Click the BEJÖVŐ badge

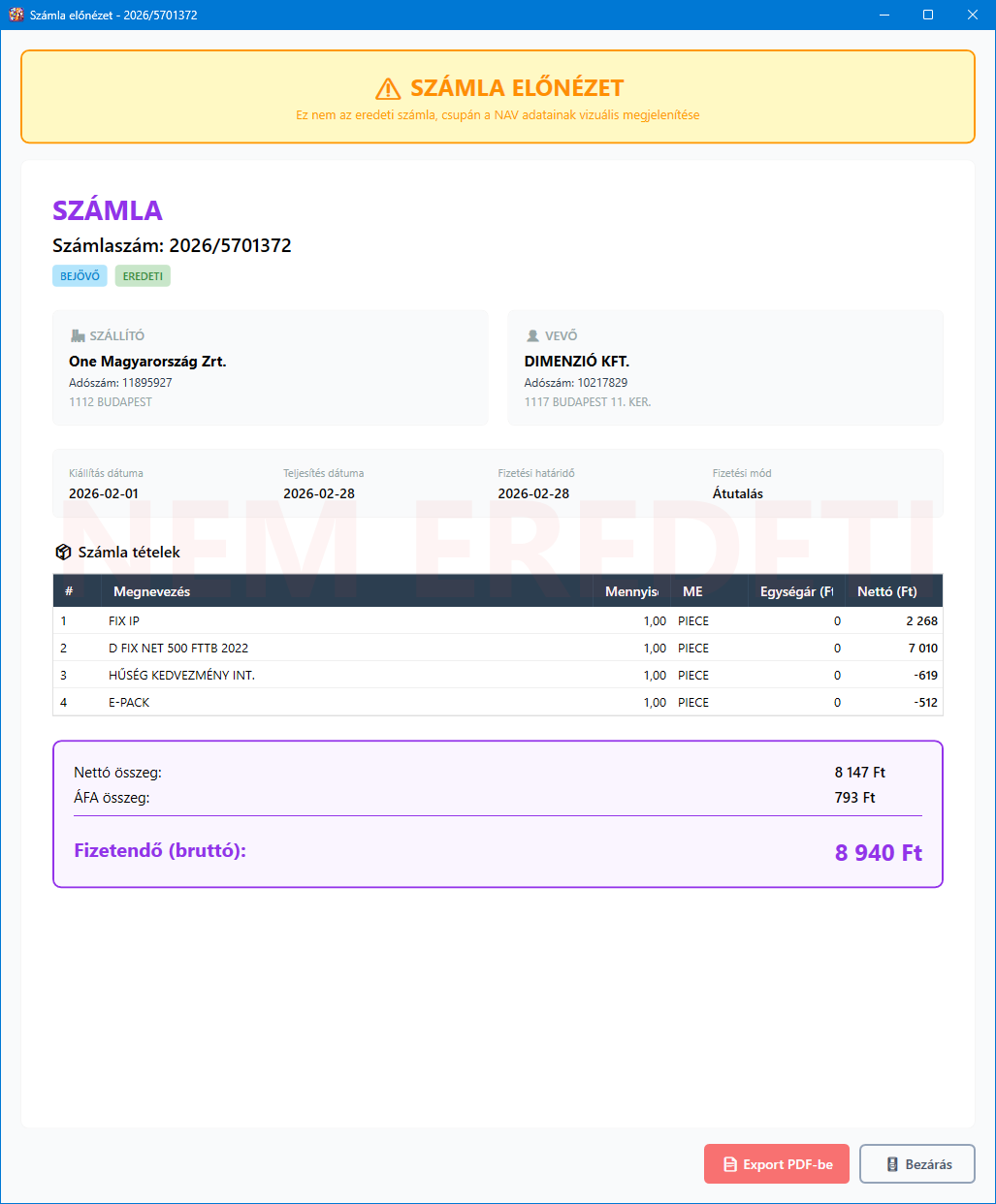coord(80,276)
